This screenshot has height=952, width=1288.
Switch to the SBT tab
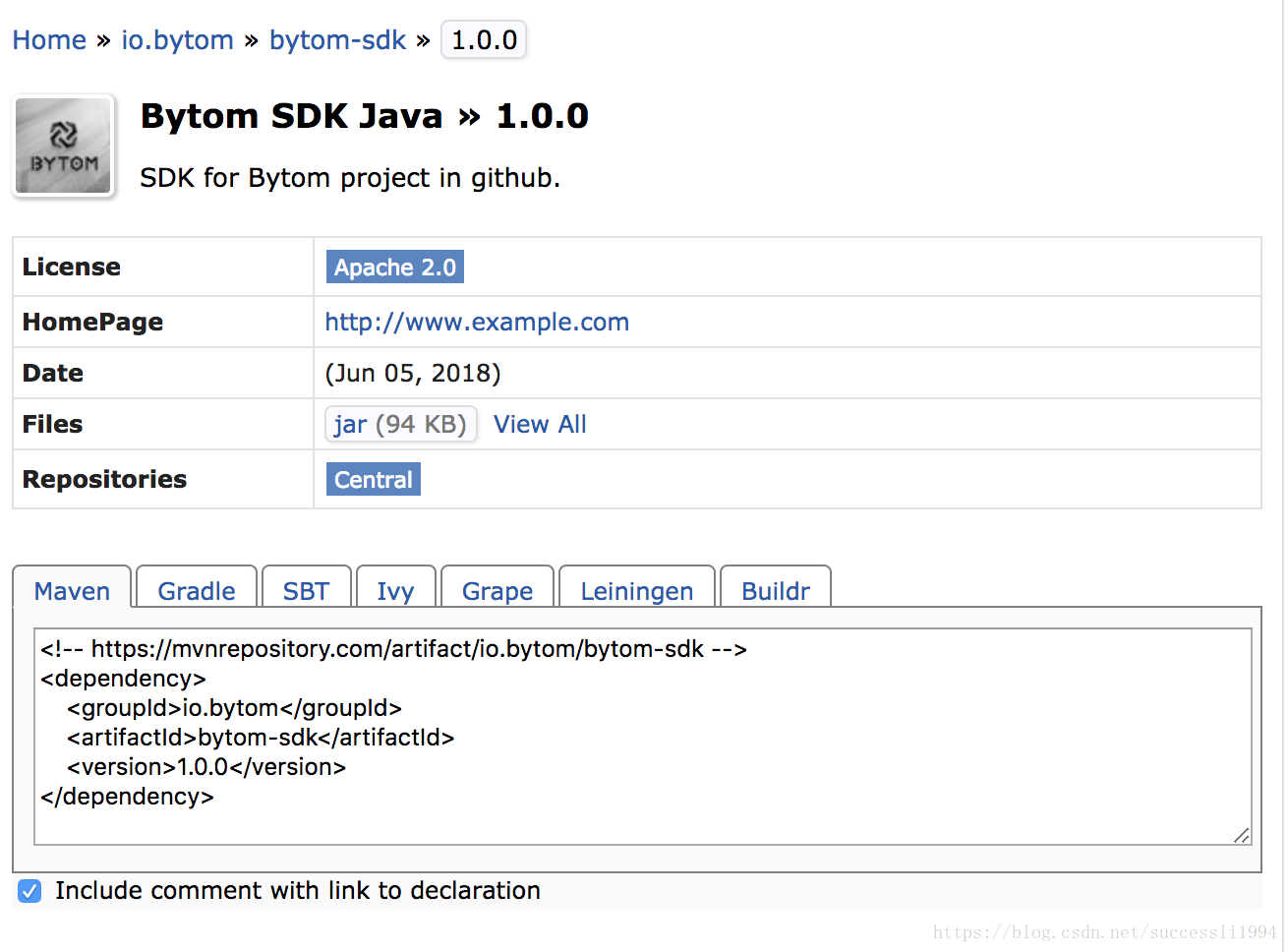306,590
